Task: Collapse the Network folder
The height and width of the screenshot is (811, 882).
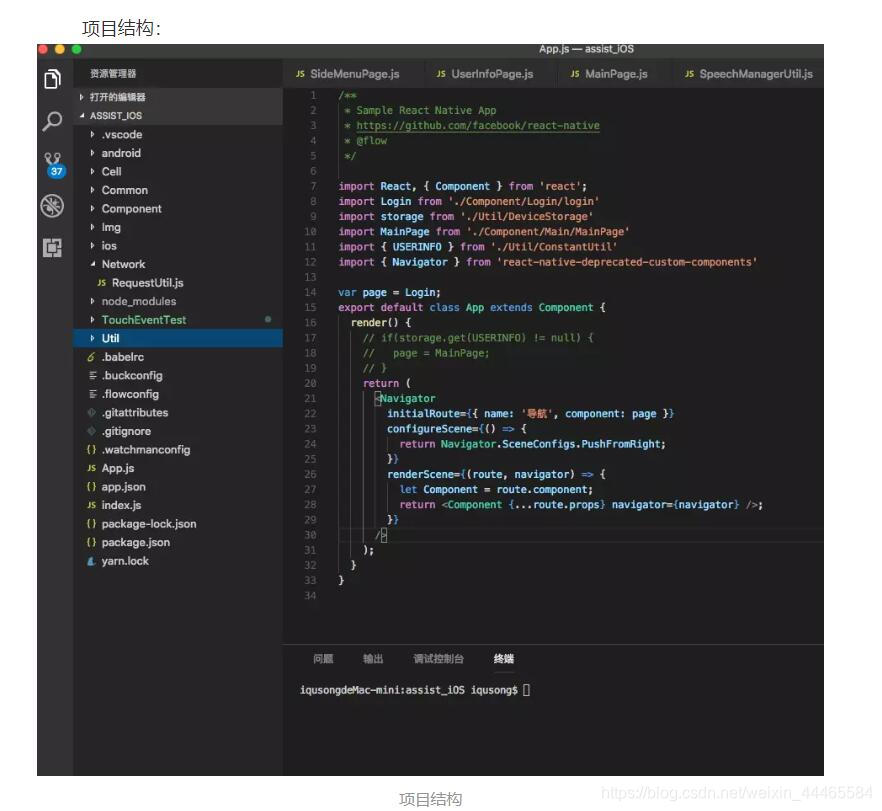Action: tap(93, 264)
